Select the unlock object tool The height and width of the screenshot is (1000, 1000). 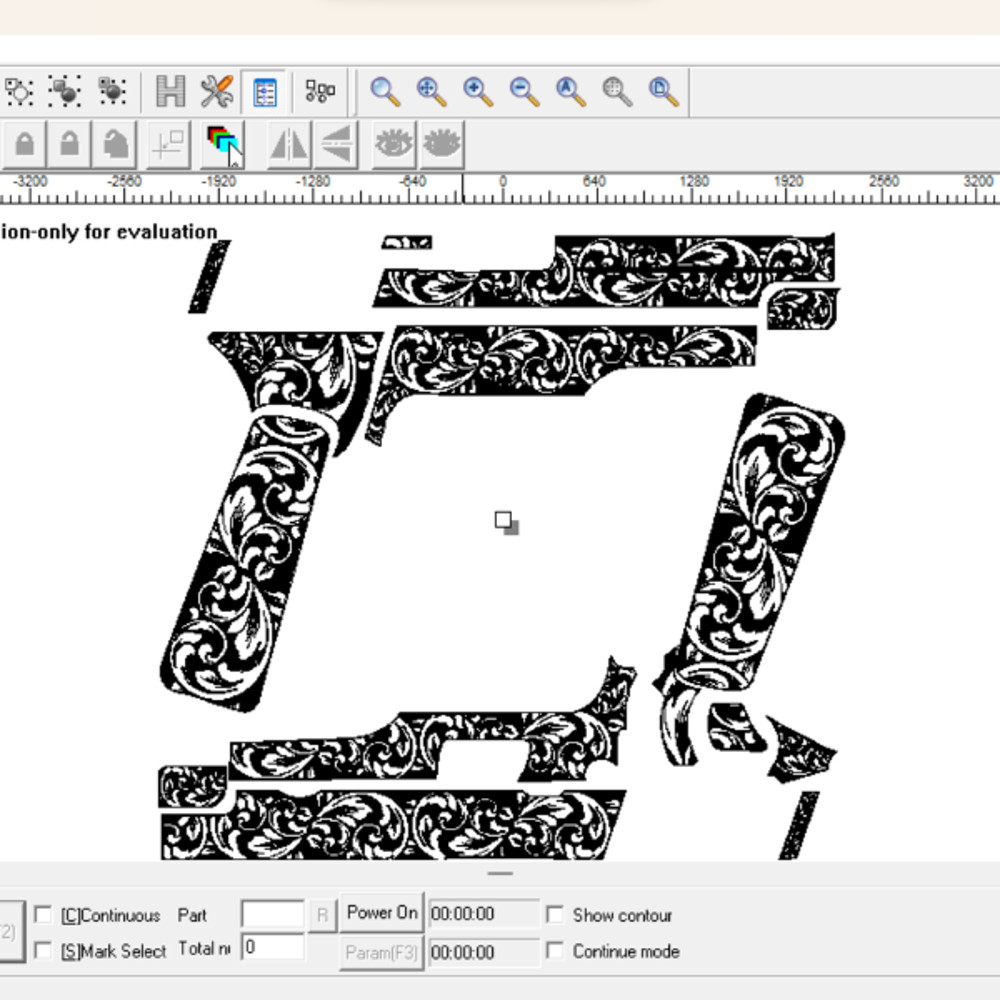68,143
